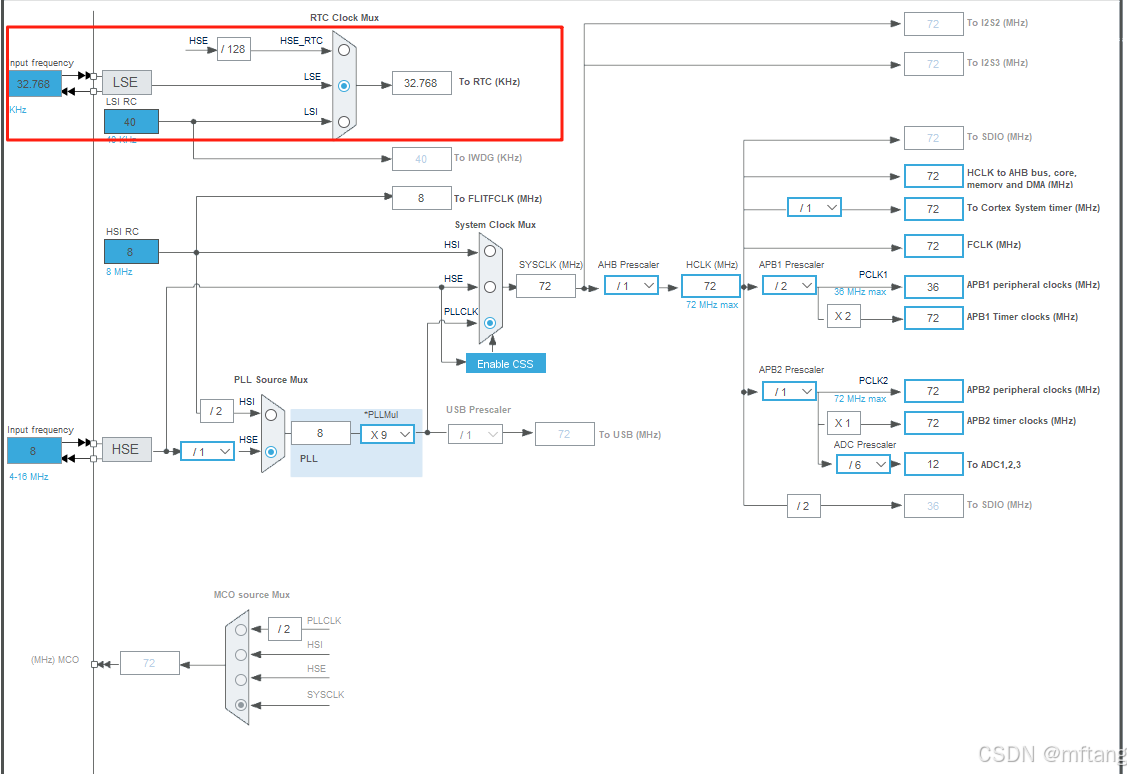Select the HSI RC oscillator block

[x=130, y=251]
